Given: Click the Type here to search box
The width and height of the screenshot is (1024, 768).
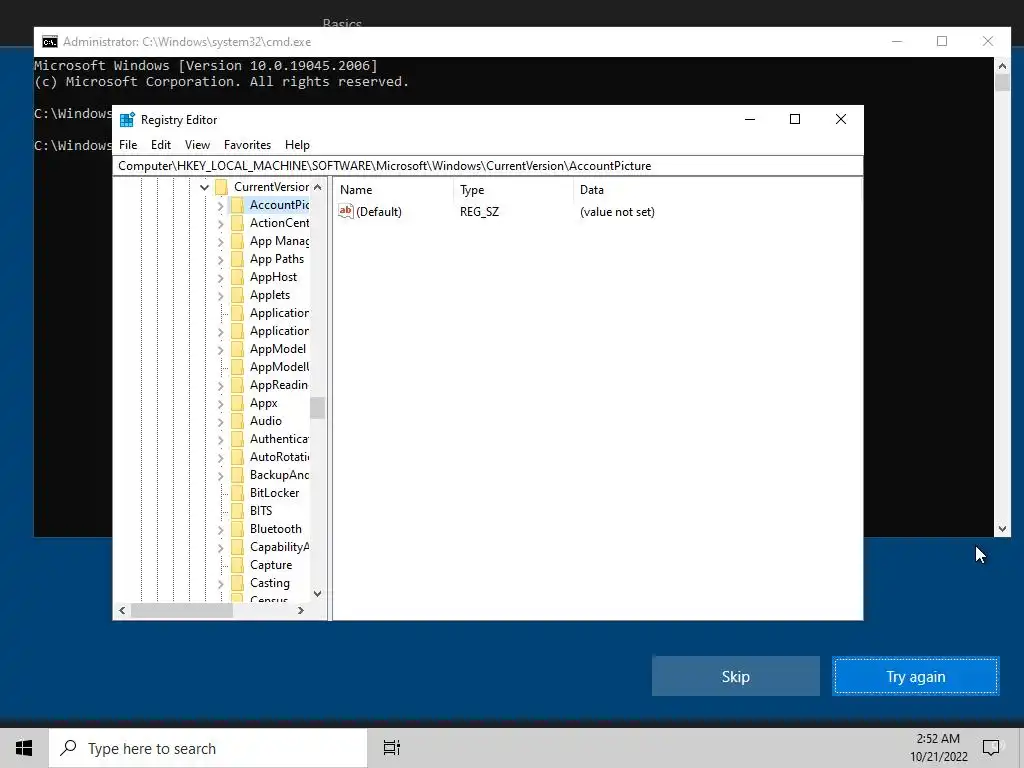Looking at the screenshot, I should point(208,748).
